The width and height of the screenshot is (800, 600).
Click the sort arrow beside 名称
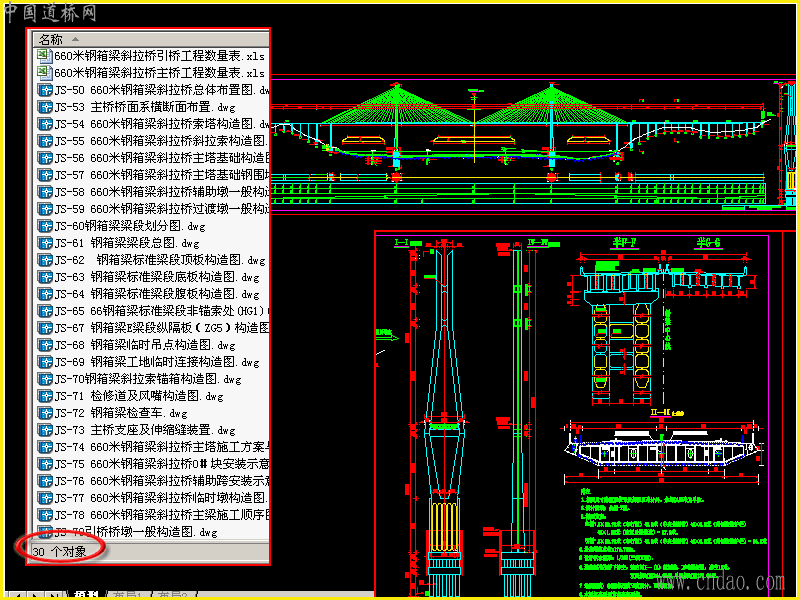[x=75, y=39]
